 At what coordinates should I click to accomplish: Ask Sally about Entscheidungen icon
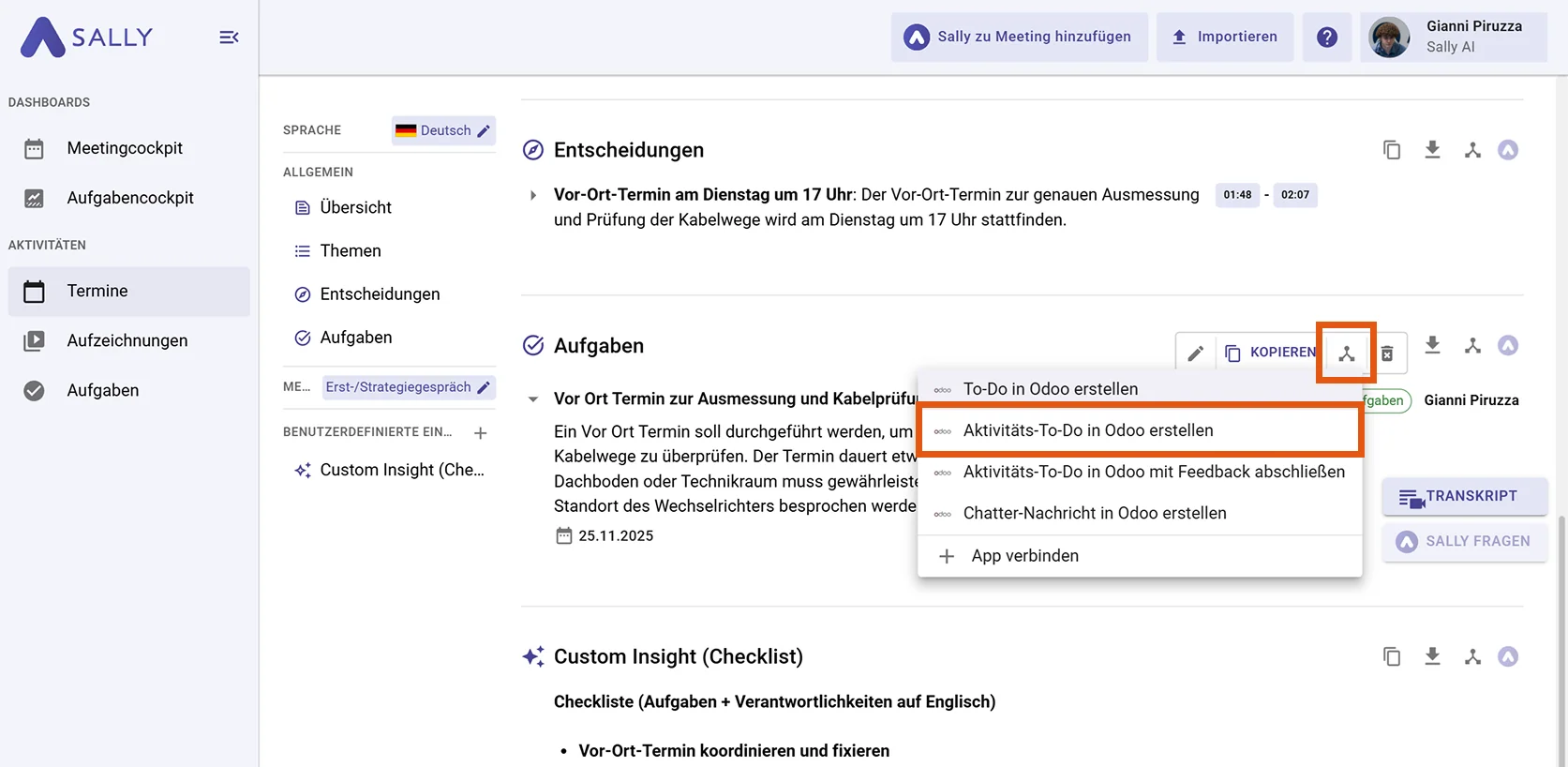[1508, 150]
